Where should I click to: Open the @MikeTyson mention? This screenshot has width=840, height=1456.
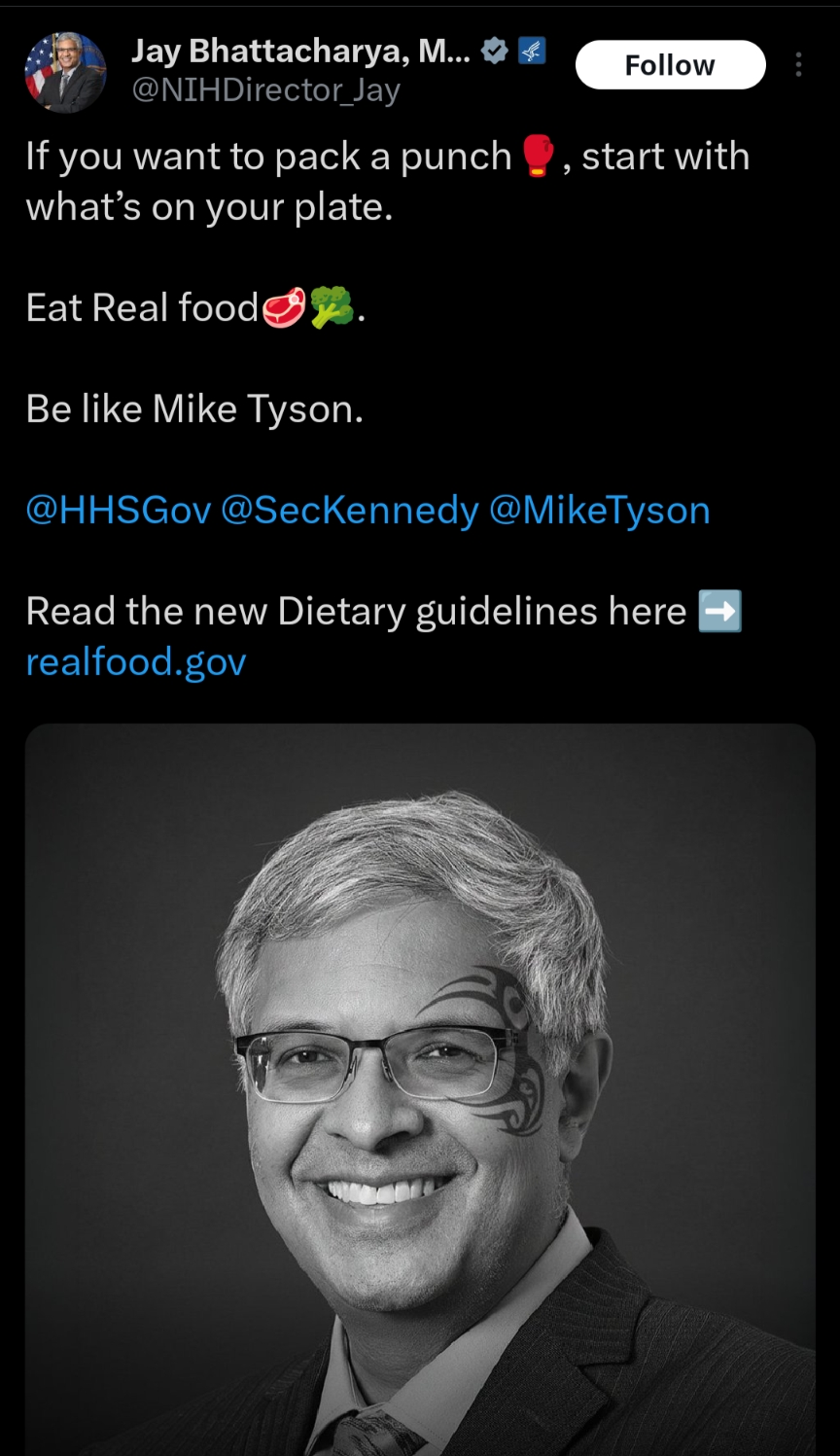(599, 511)
